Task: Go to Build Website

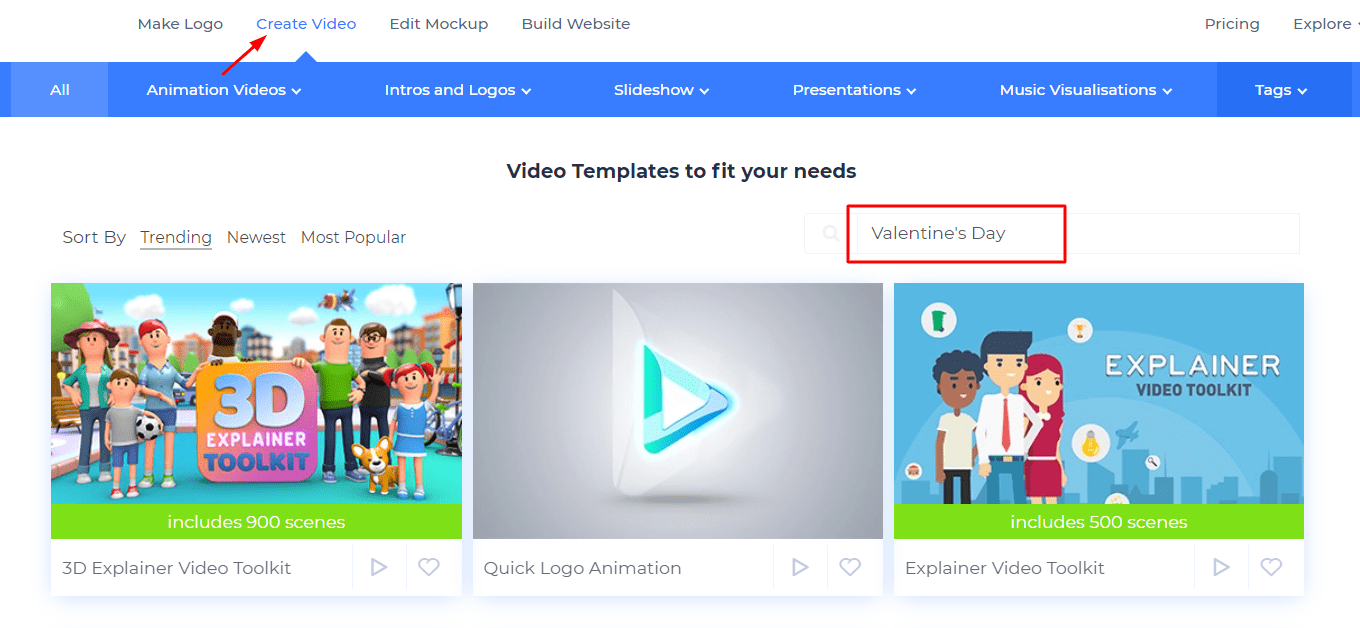Action: tap(575, 23)
